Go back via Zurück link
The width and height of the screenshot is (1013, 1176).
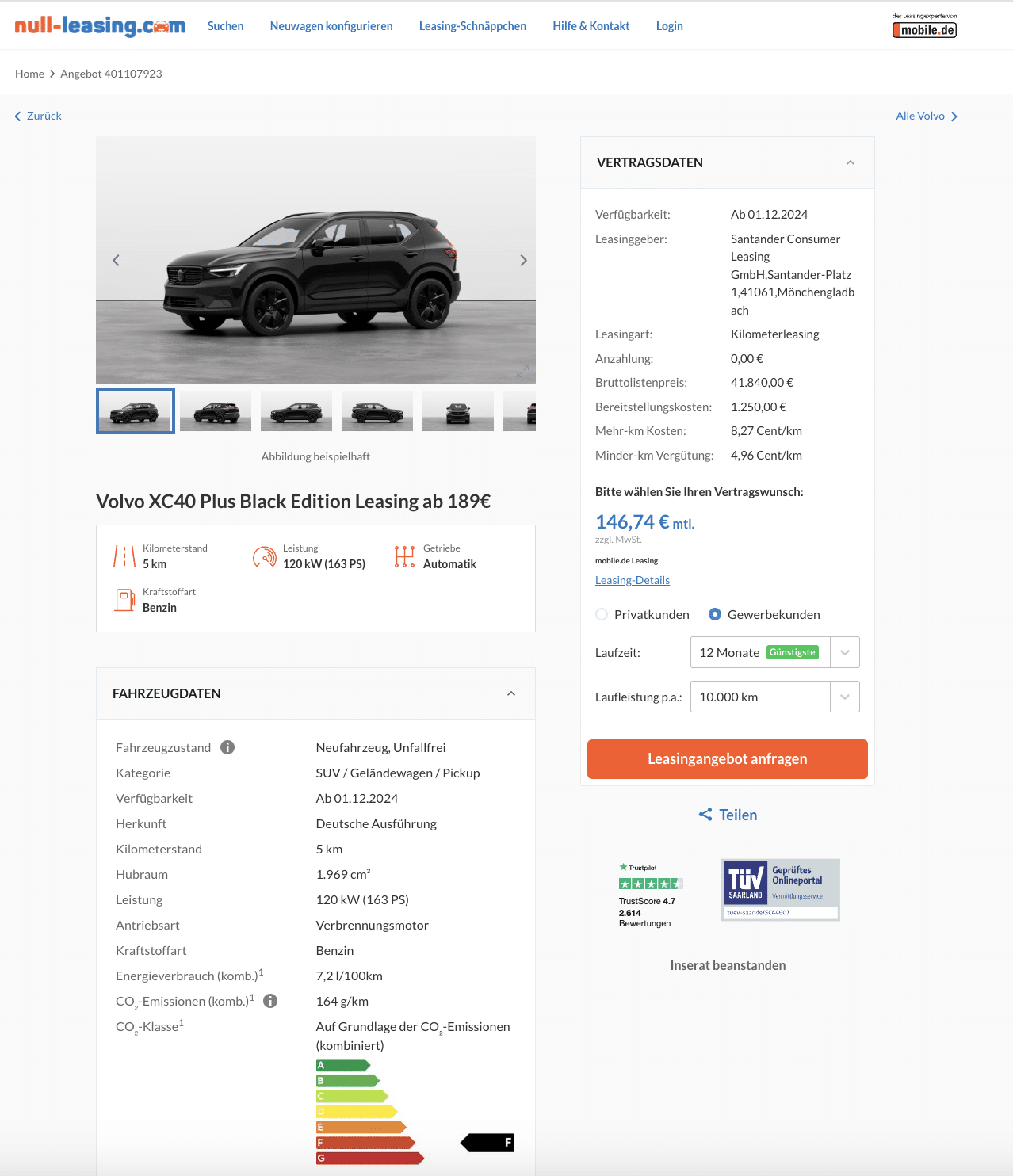click(44, 116)
